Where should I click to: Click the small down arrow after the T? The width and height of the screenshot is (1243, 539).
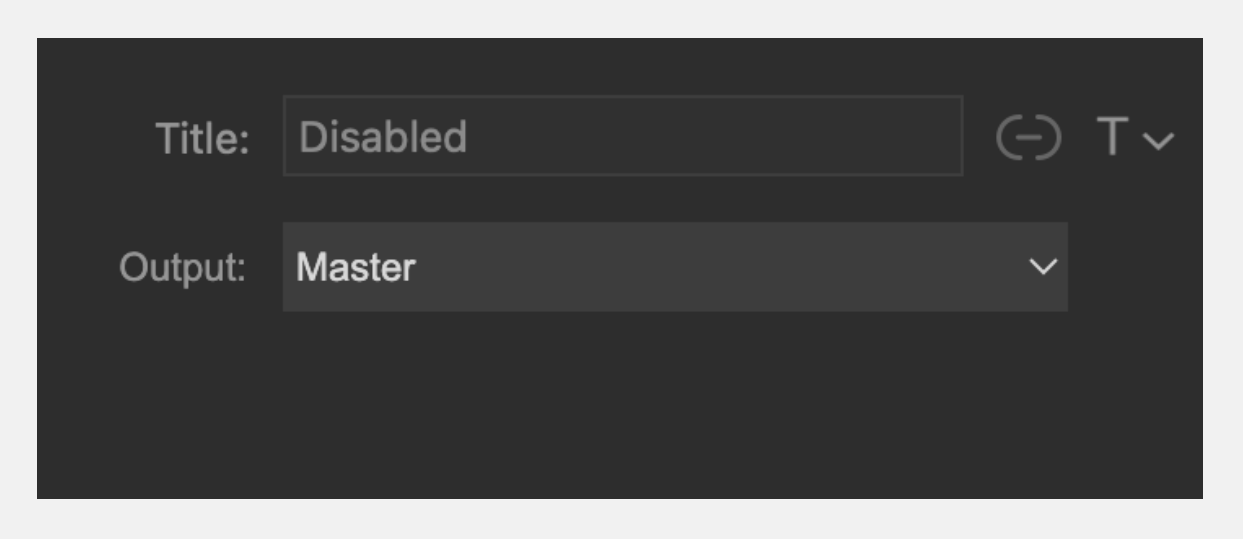pos(1157,142)
